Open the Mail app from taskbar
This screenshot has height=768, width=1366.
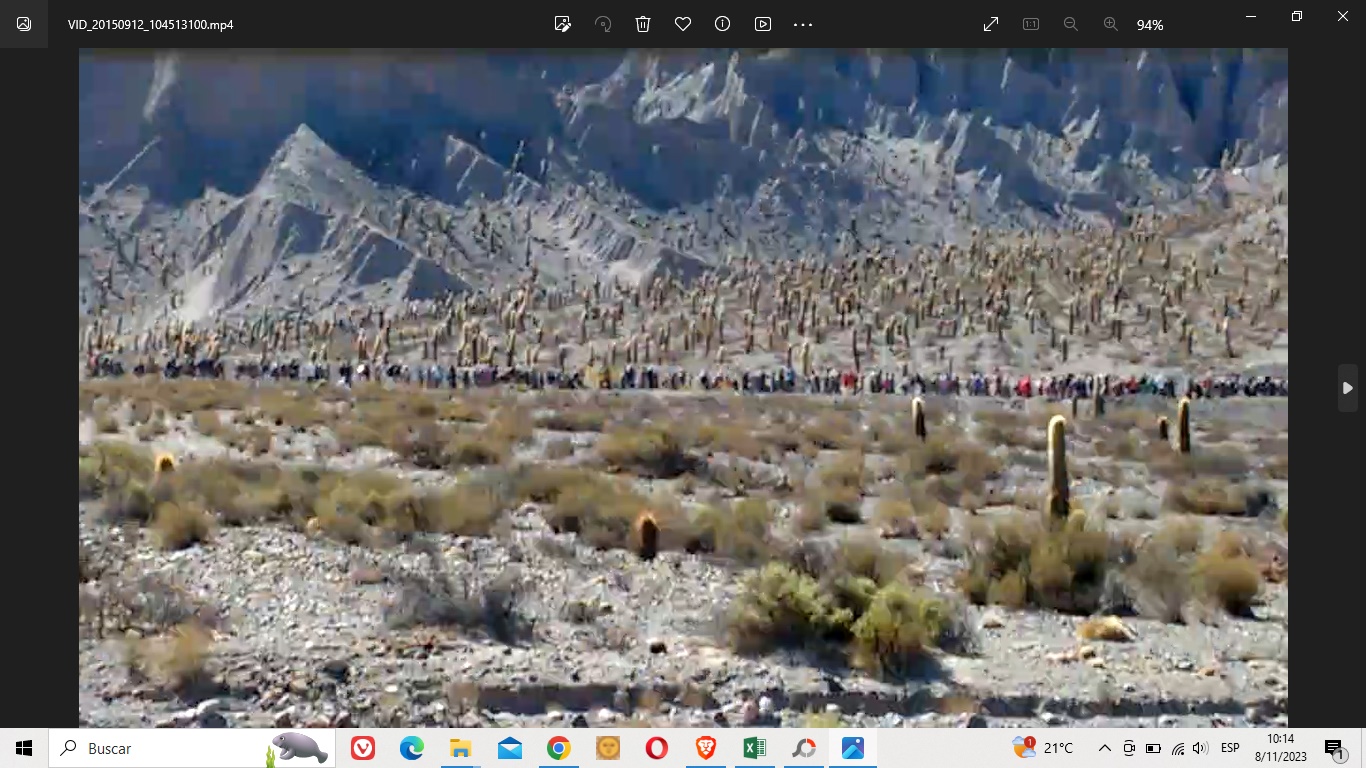[510, 748]
